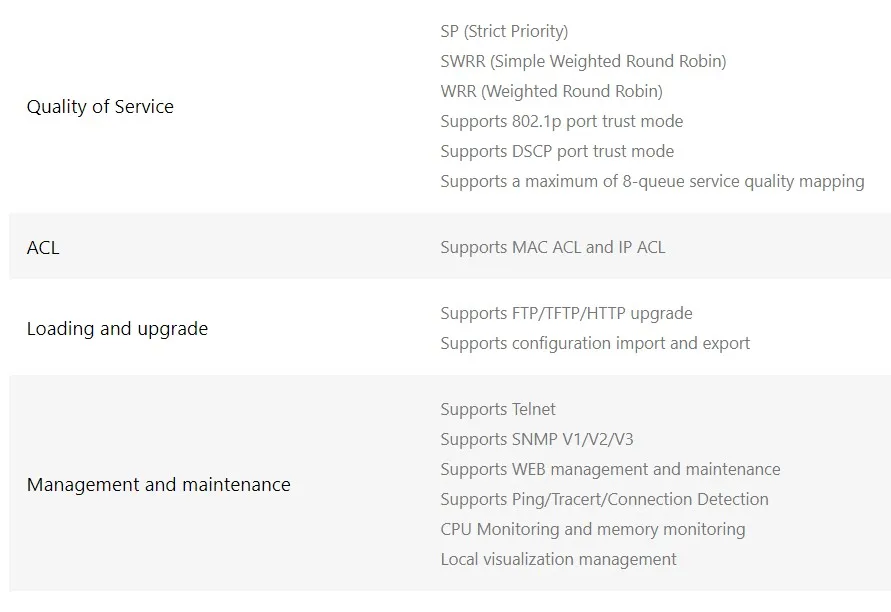The image size is (891, 612).
Task: Click the Quality of Service row label
Action: point(100,107)
